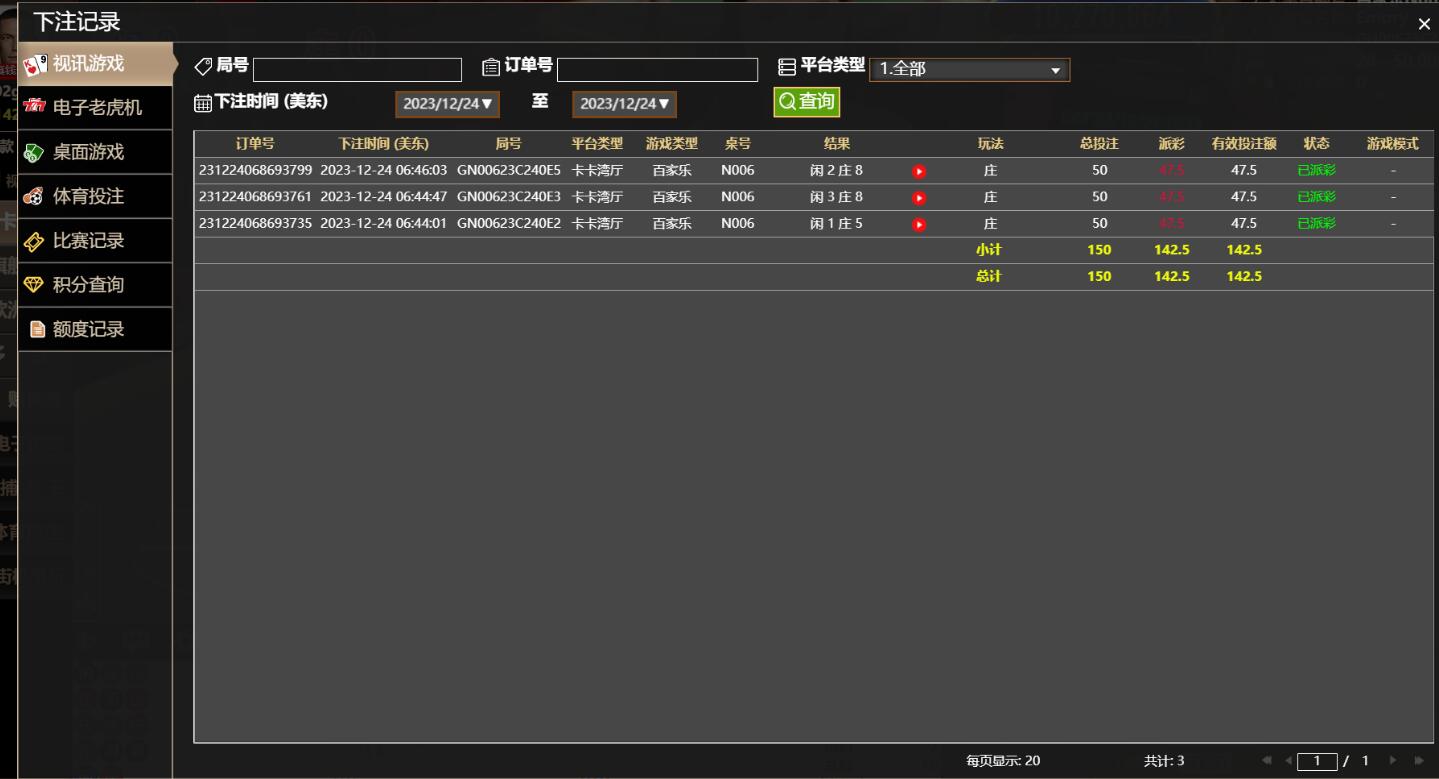Go to previous page arrow
The width and height of the screenshot is (1439, 779).
(1288, 761)
